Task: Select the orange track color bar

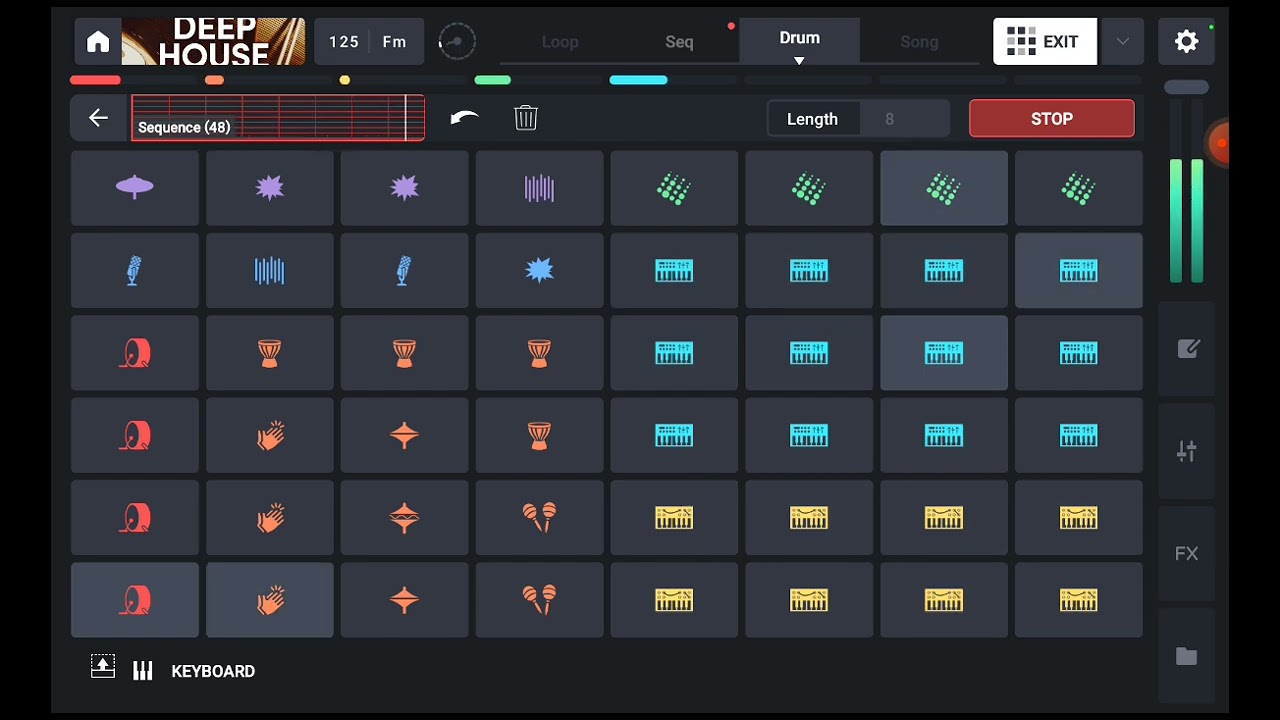Action: [x=214, y=80]
